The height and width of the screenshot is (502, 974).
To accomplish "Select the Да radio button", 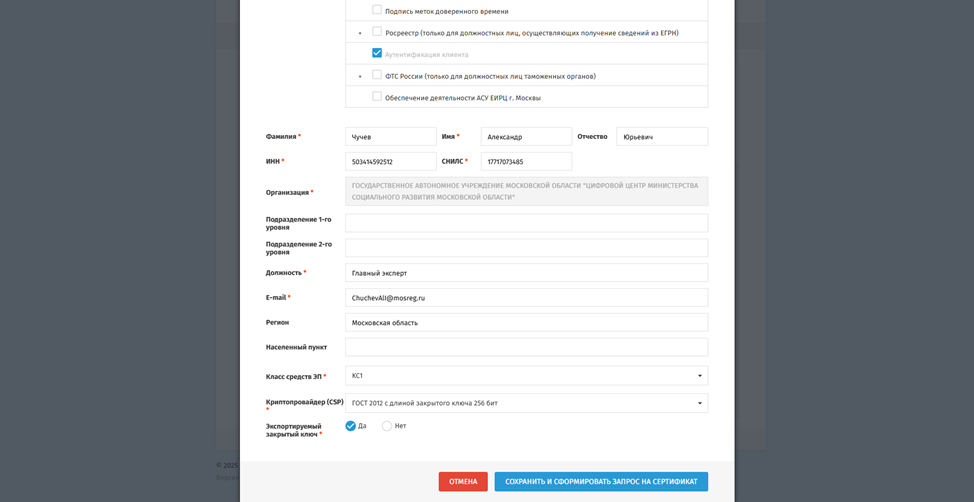I will tap(351, 426).
